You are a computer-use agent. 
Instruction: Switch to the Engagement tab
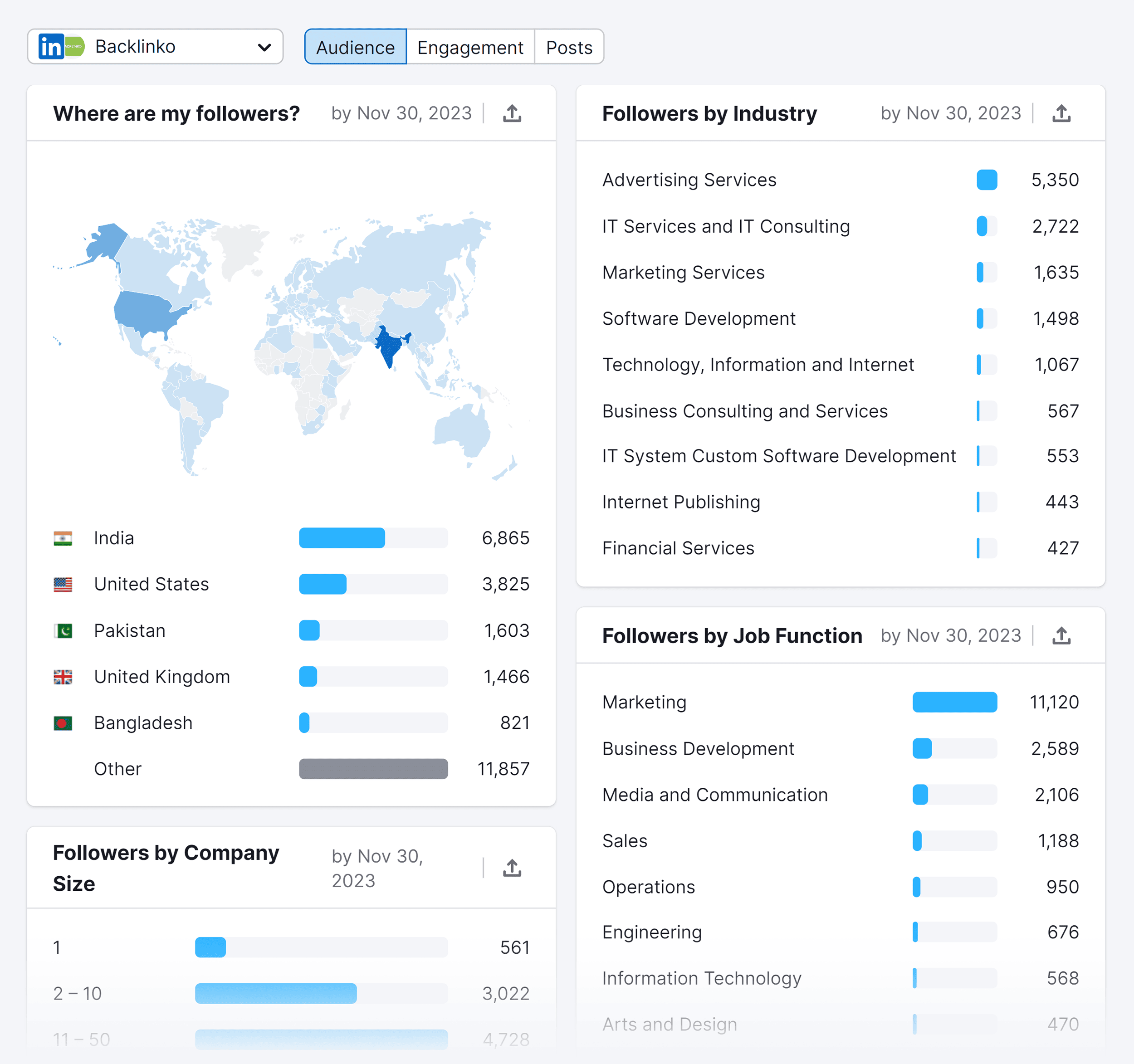pyautogui.click(x=470, y=47)
